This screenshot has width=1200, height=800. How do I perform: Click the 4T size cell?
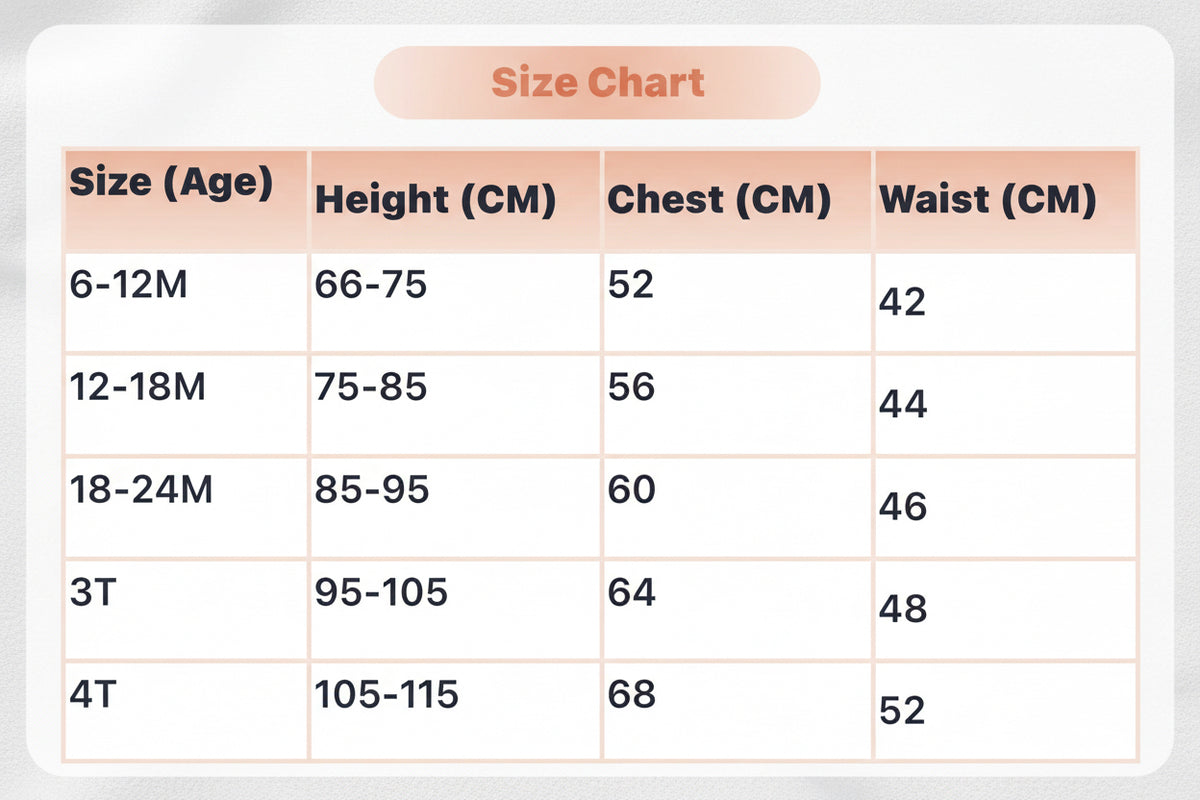pyautogui.click(x=186, y=711)
